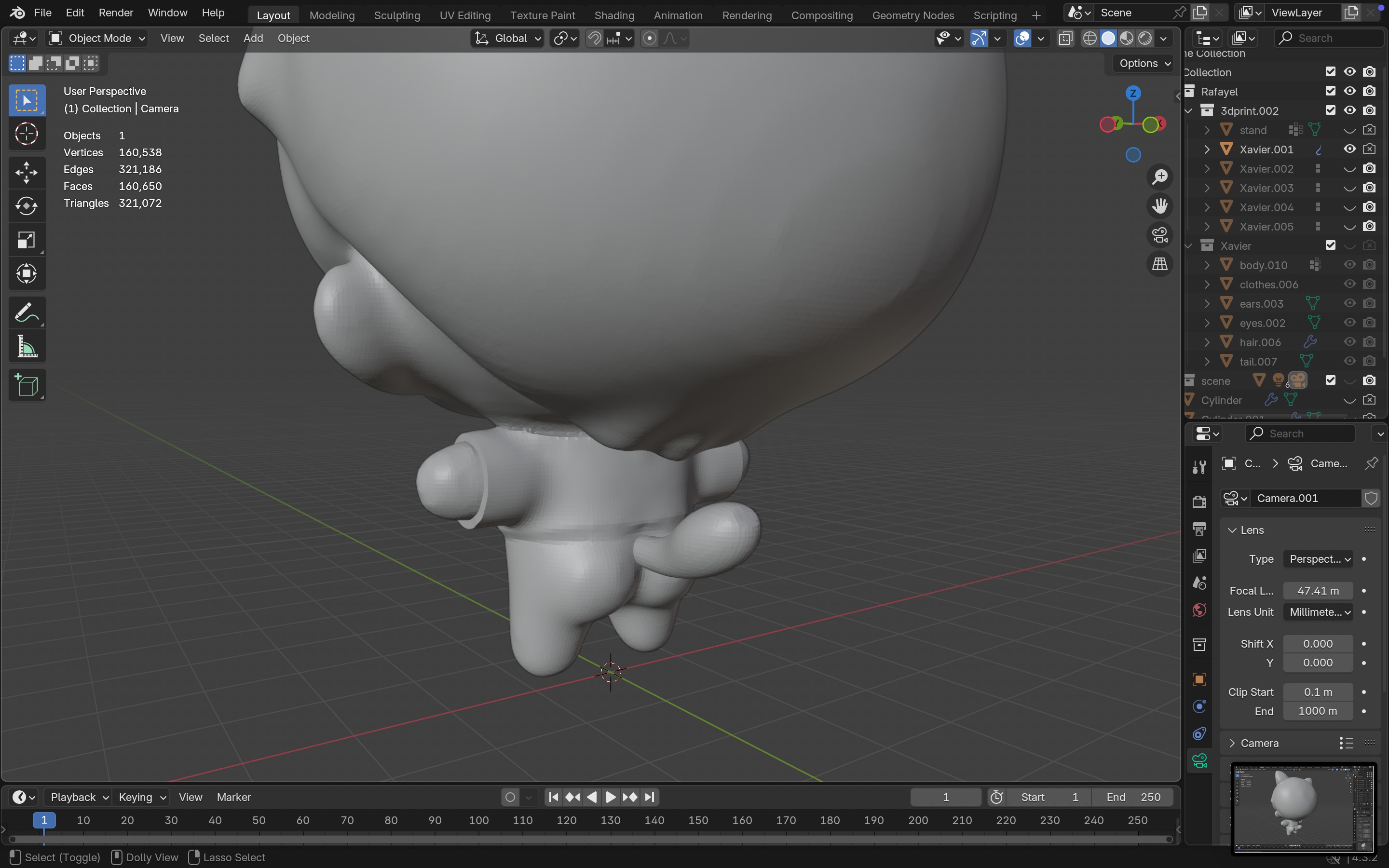This screenshot has width=1389, height=868.
Task: Pick the Measure tool
Action: [27, 347]
